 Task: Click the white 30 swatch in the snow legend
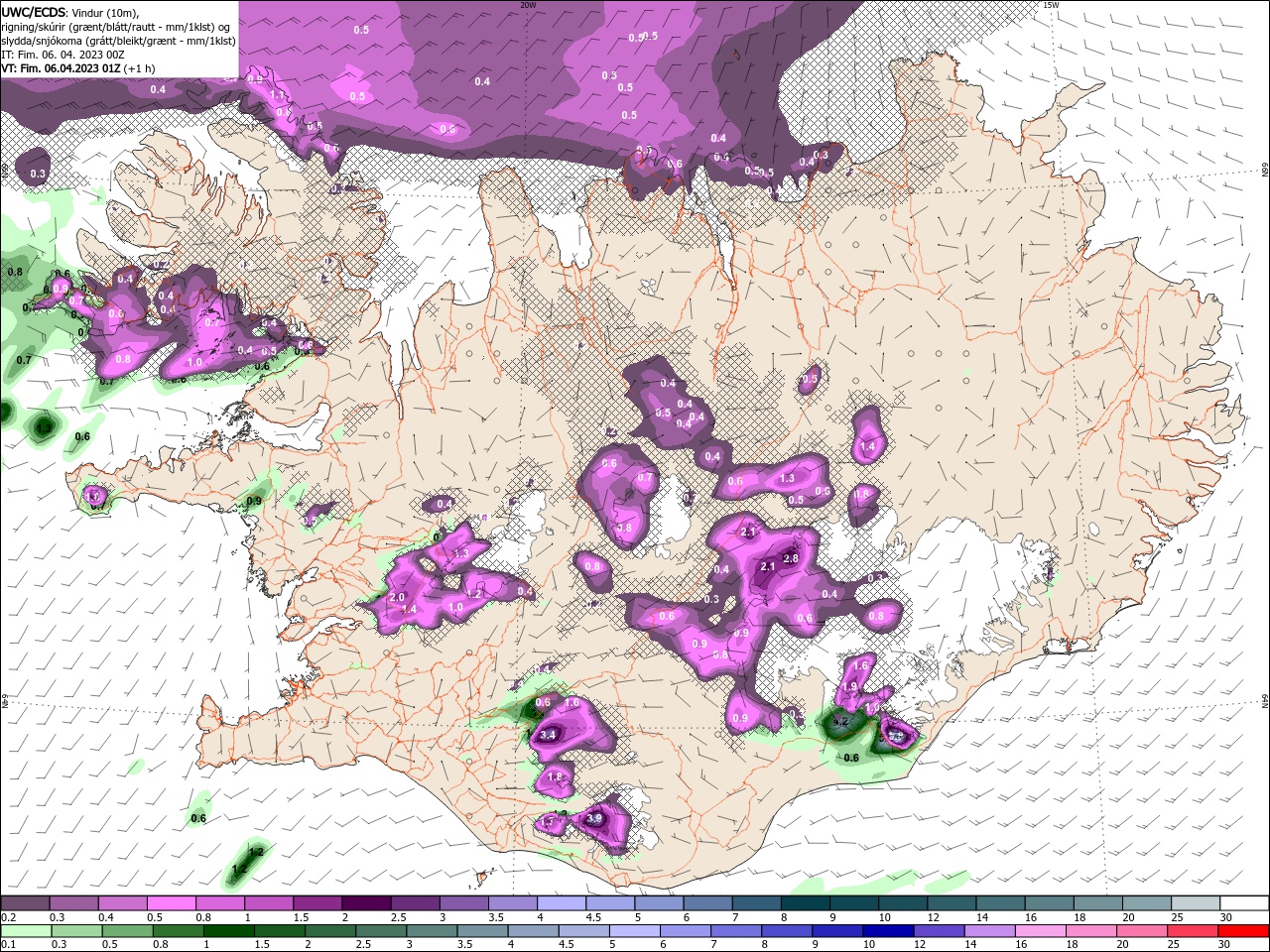coord(1244,903)
